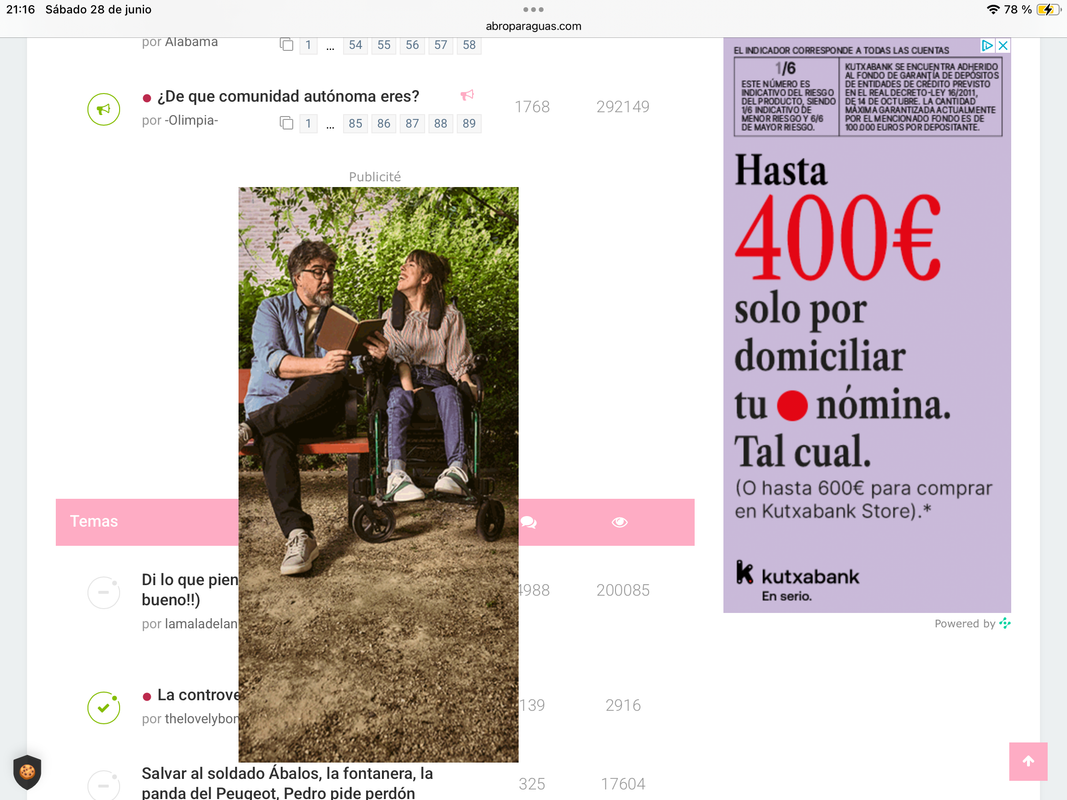Click the kutxabank logo in ad
This screenshot has height=800, width=1067.
point(798,580)
